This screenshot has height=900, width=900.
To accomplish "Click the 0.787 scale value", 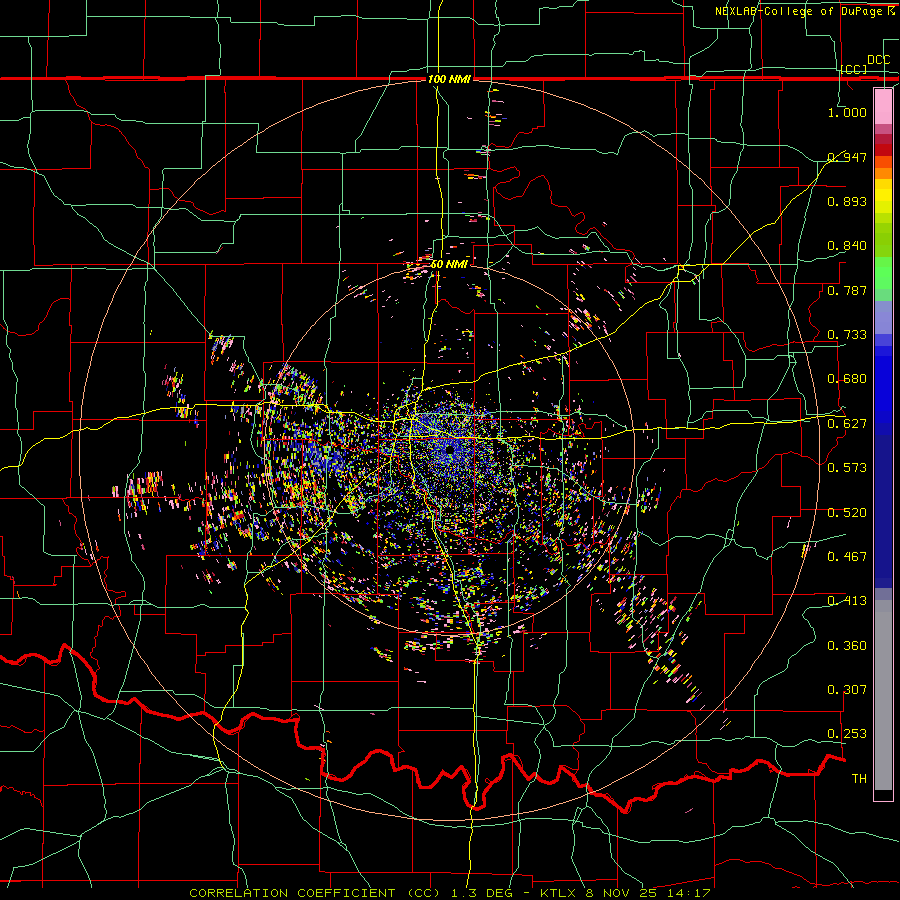I will coord(847,290).
